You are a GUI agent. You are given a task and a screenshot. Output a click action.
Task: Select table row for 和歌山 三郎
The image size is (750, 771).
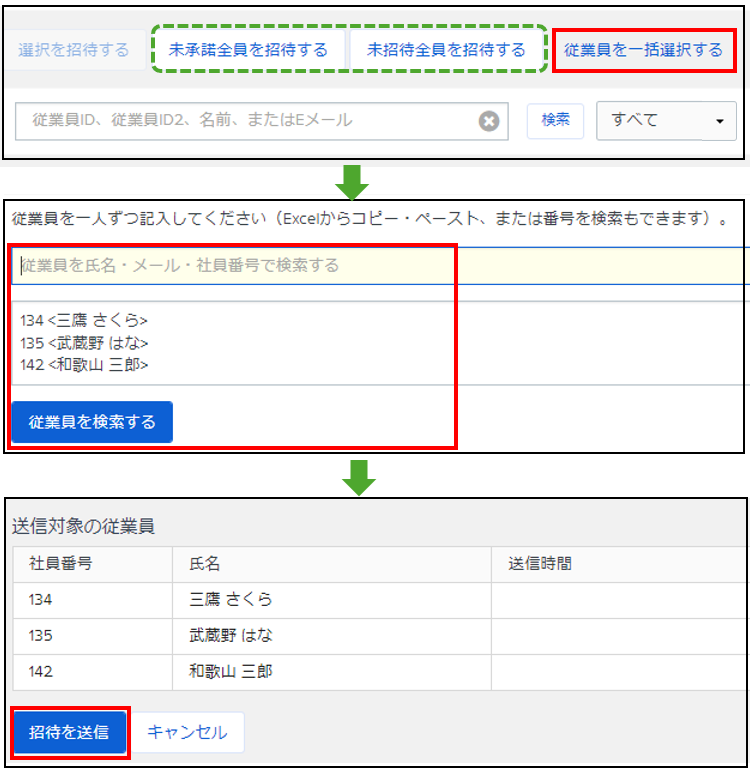tap(231, 672)
